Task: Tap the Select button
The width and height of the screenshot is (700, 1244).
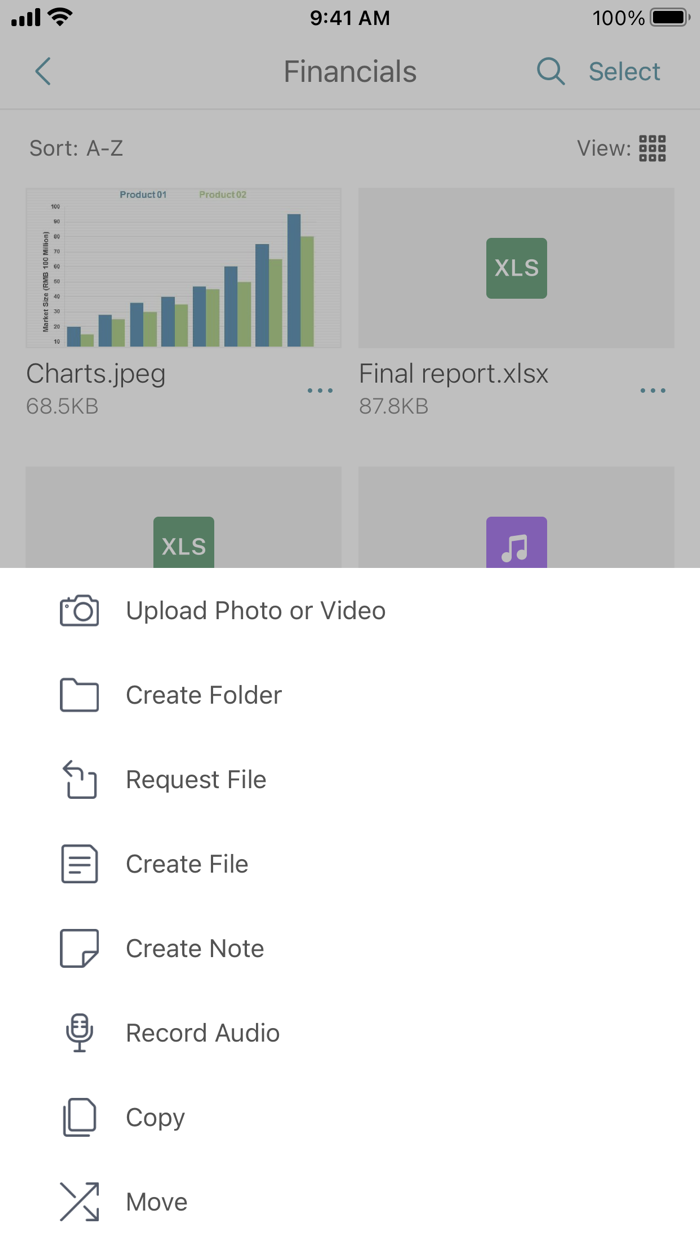Action: (624, 71)
